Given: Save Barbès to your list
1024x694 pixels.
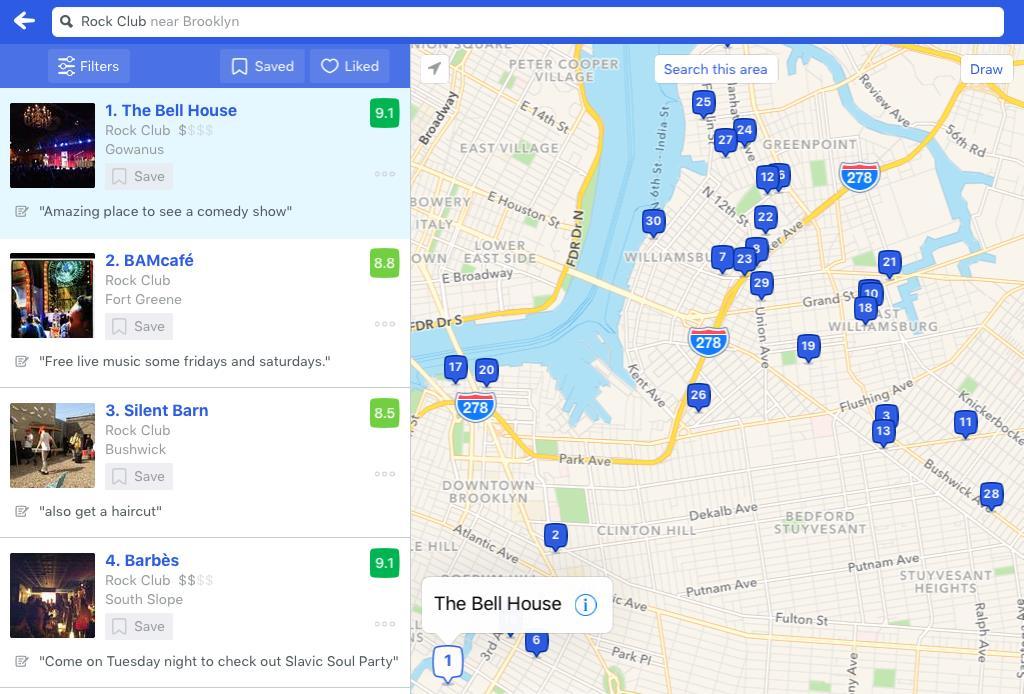Looking at the screenshot, I should tap(138, 627).
